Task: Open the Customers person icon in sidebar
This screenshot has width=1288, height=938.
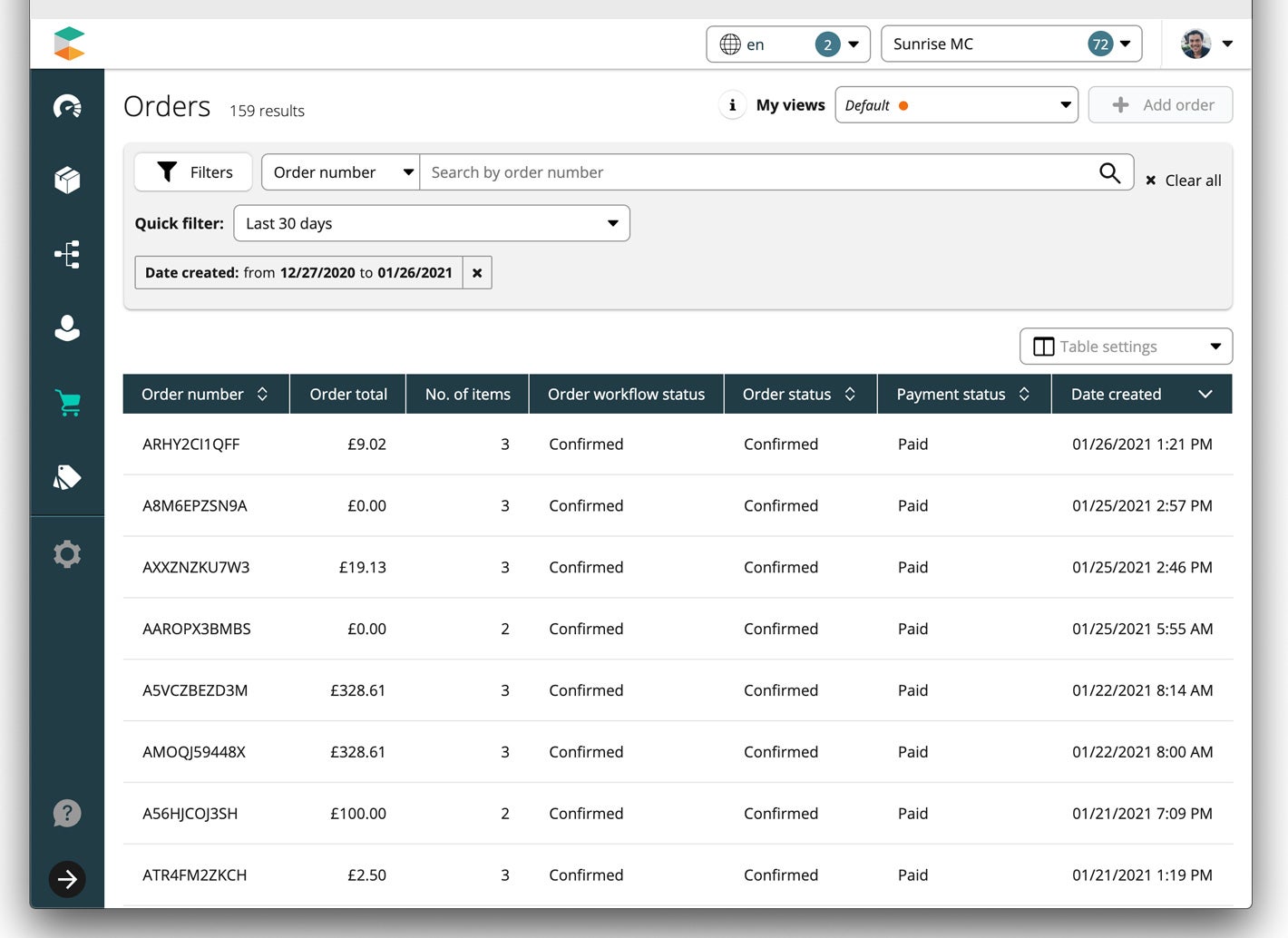Action: [x=67, y=328]
